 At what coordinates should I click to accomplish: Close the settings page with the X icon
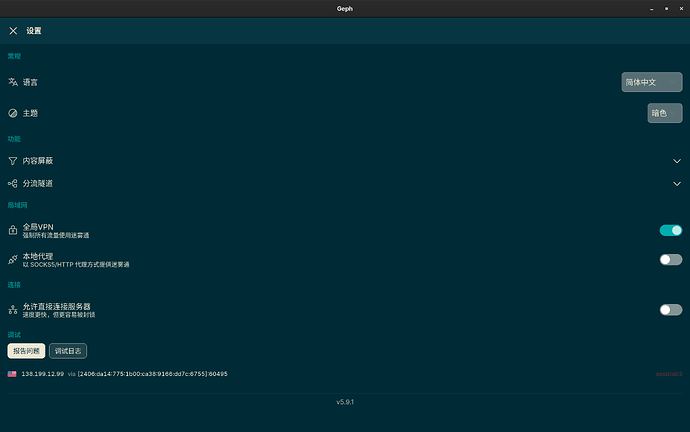click(13, 31)
